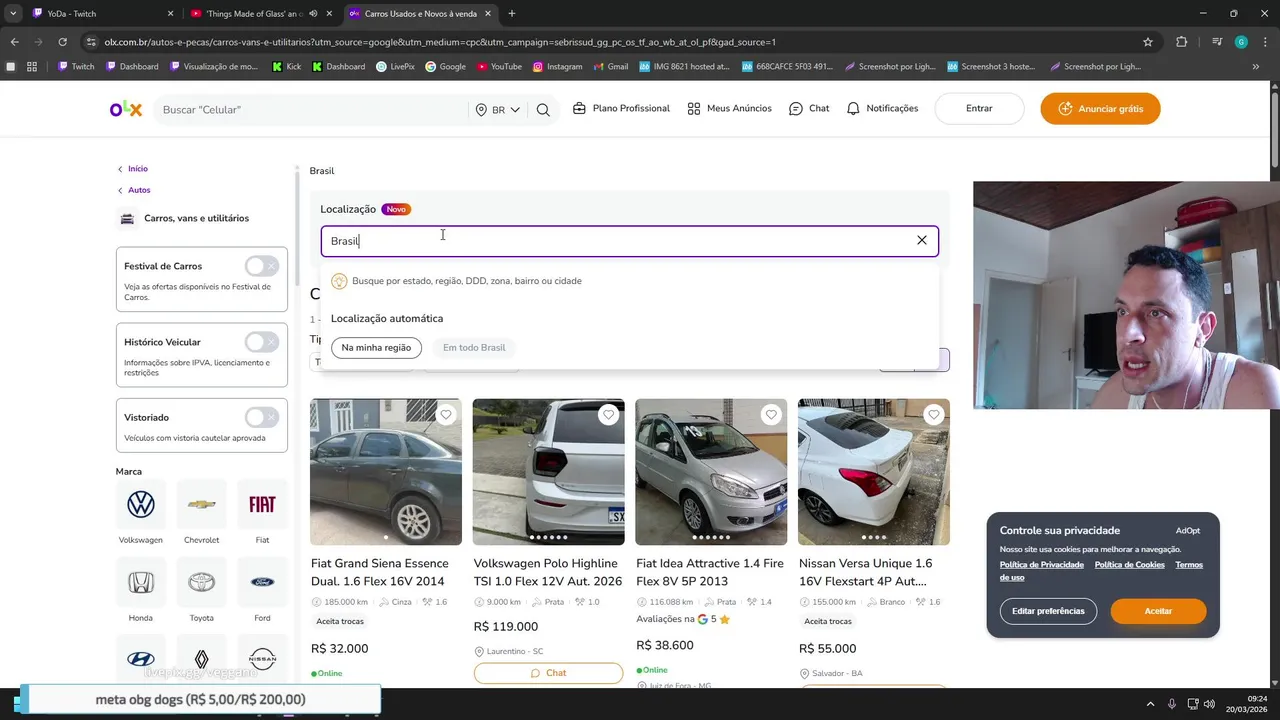Open Volkswagen Polo car photo
Viewport: 1280px width, 720px height.
(x=548, y=472)
